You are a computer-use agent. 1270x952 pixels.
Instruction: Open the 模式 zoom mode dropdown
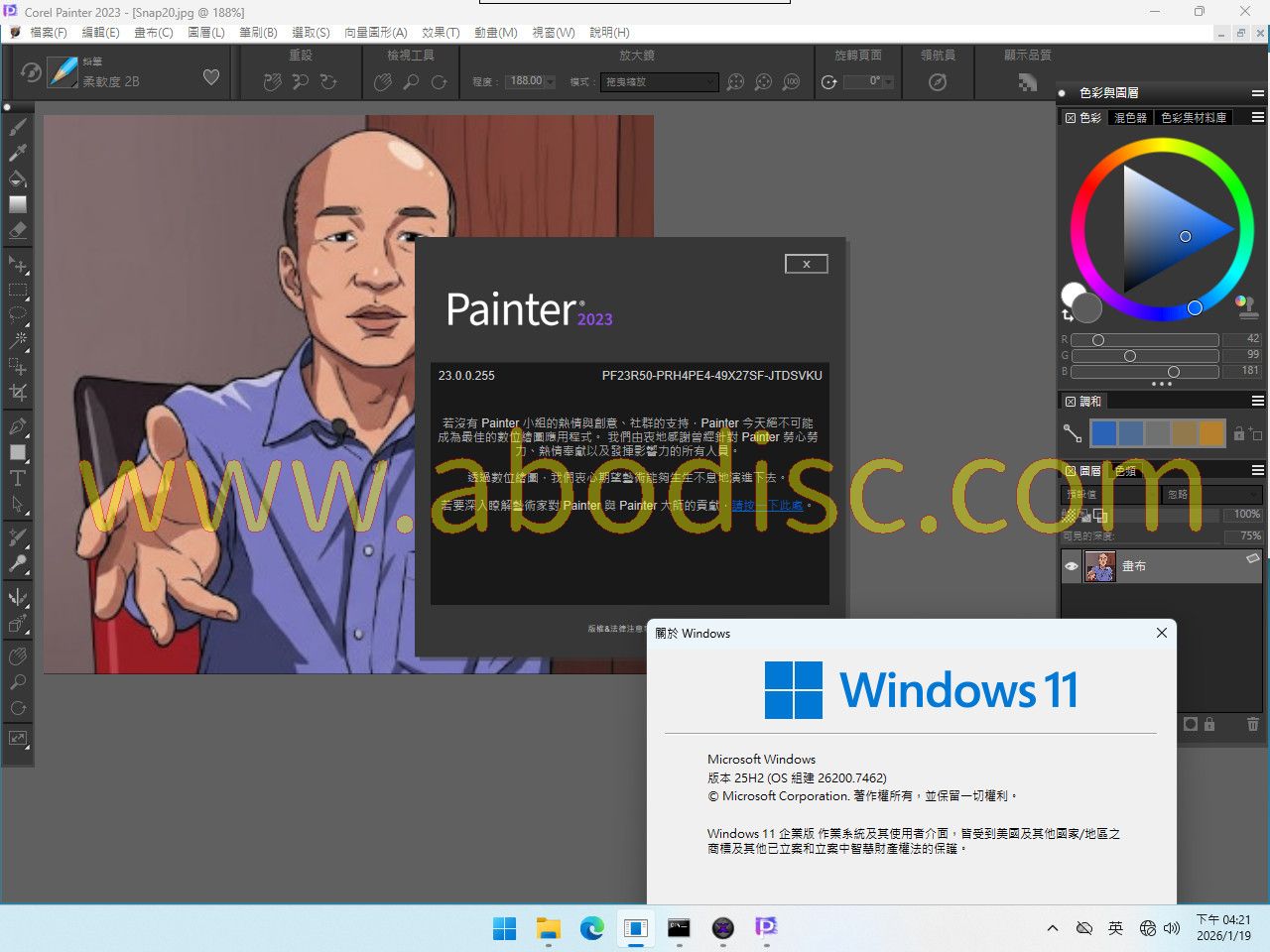coord(659,82)
